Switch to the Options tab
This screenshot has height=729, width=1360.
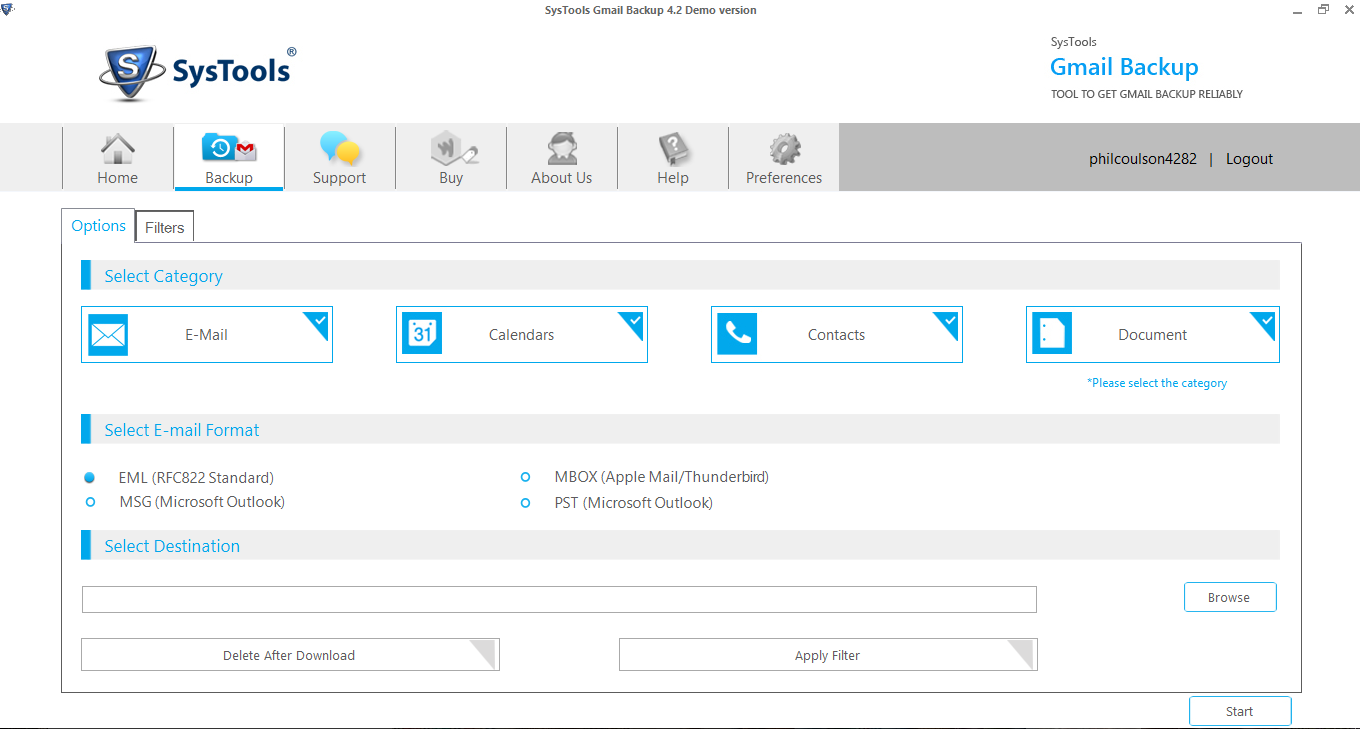click(x=98, y=226)
